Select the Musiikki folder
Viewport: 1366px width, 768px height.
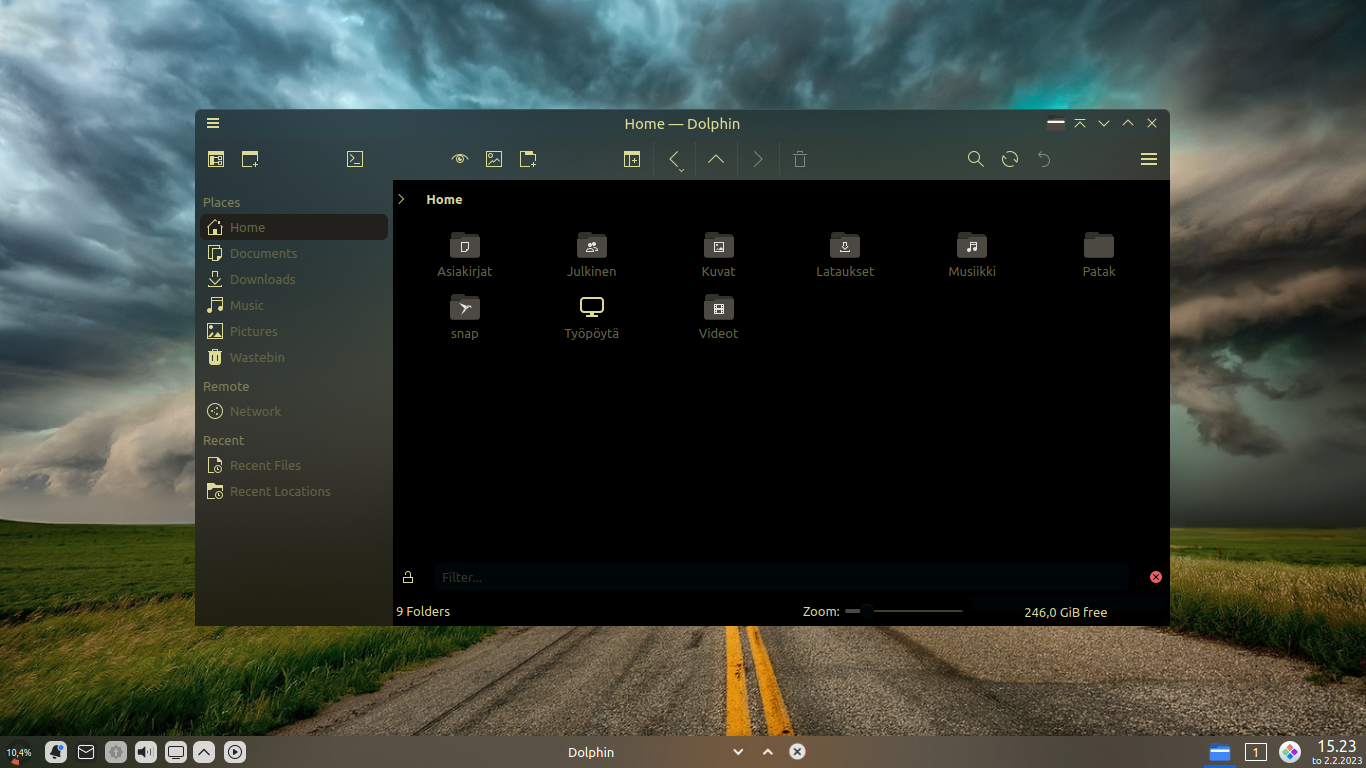point(972,255)
